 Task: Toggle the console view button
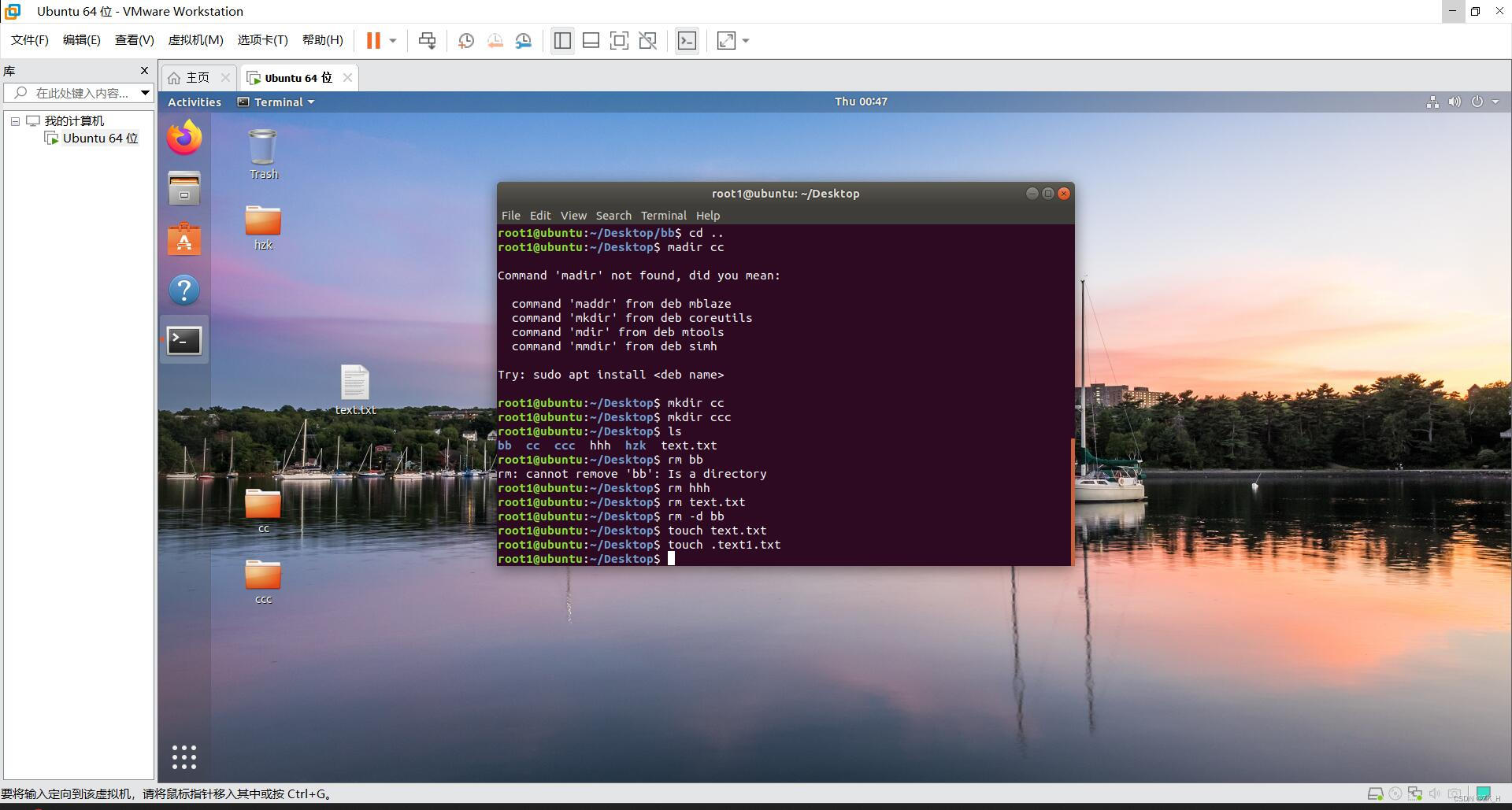[x=687, y=40]
